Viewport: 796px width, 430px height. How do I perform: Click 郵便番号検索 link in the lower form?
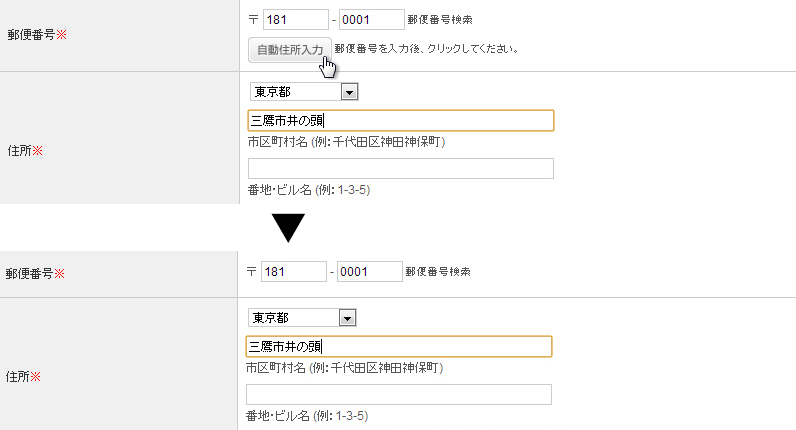438,271
